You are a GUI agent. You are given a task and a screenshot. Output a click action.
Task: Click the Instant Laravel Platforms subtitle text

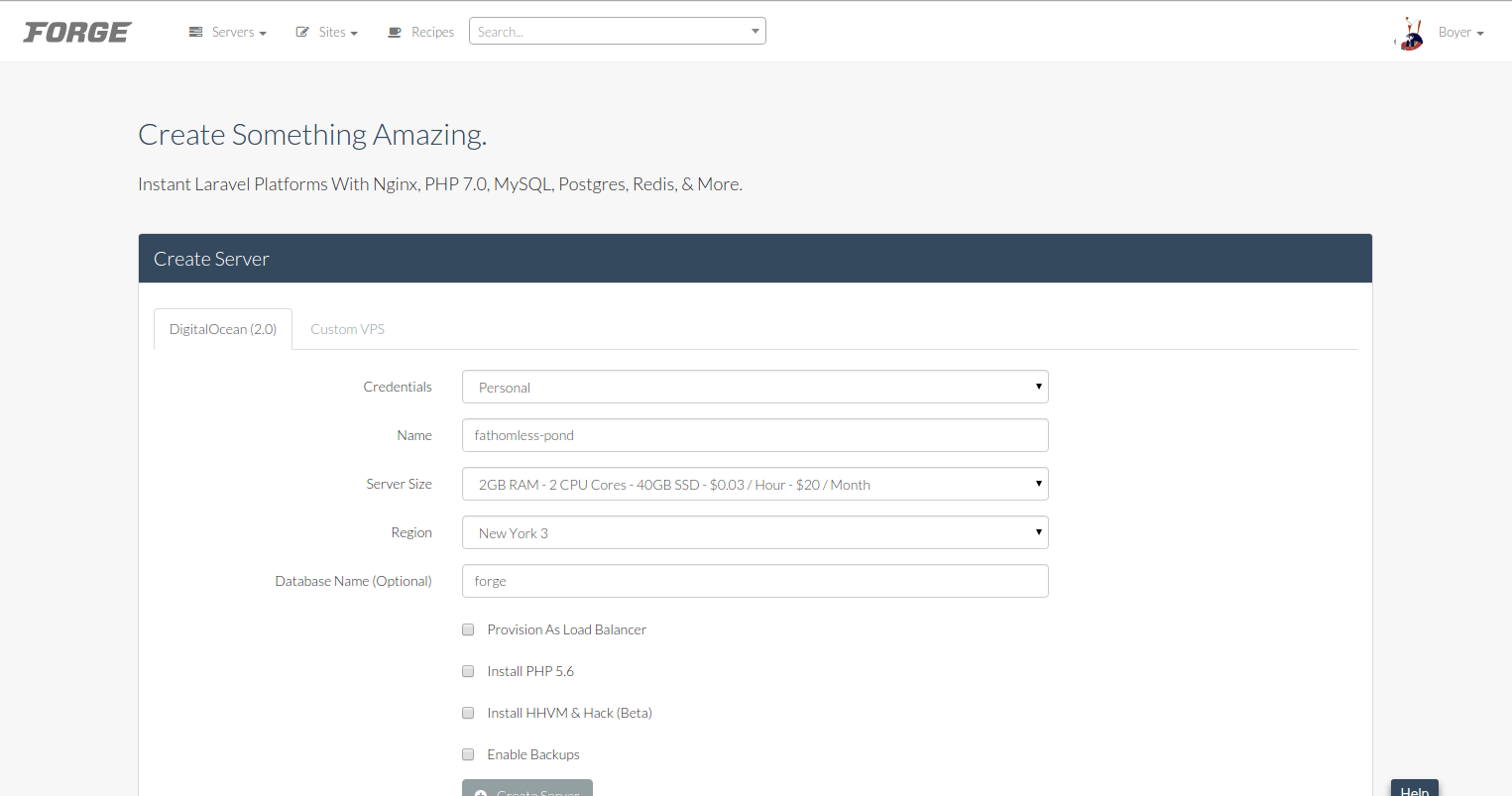pyautogui.click(x=440, y=184)
